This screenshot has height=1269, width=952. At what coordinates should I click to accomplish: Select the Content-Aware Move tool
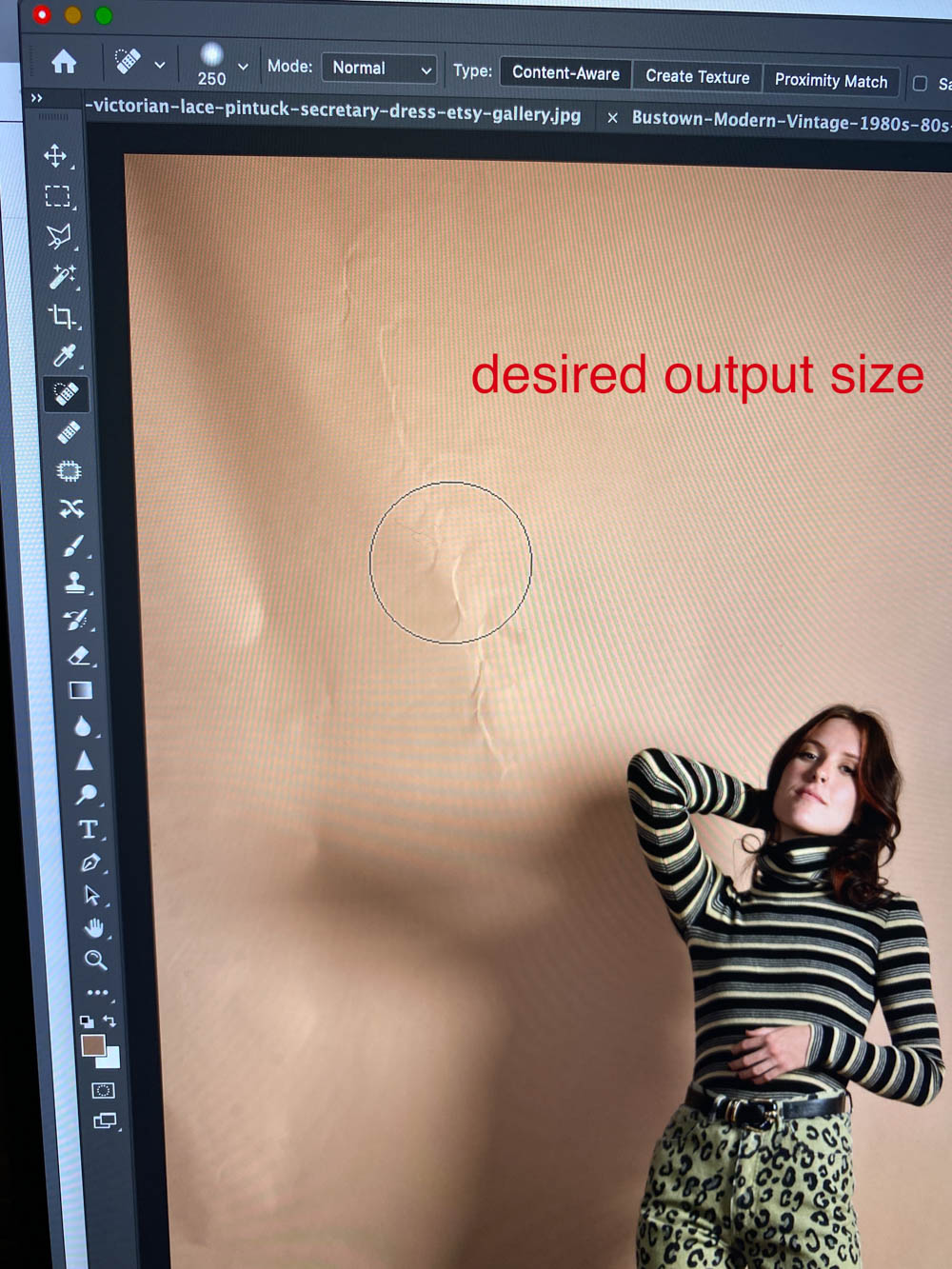(x=71, y=508)
